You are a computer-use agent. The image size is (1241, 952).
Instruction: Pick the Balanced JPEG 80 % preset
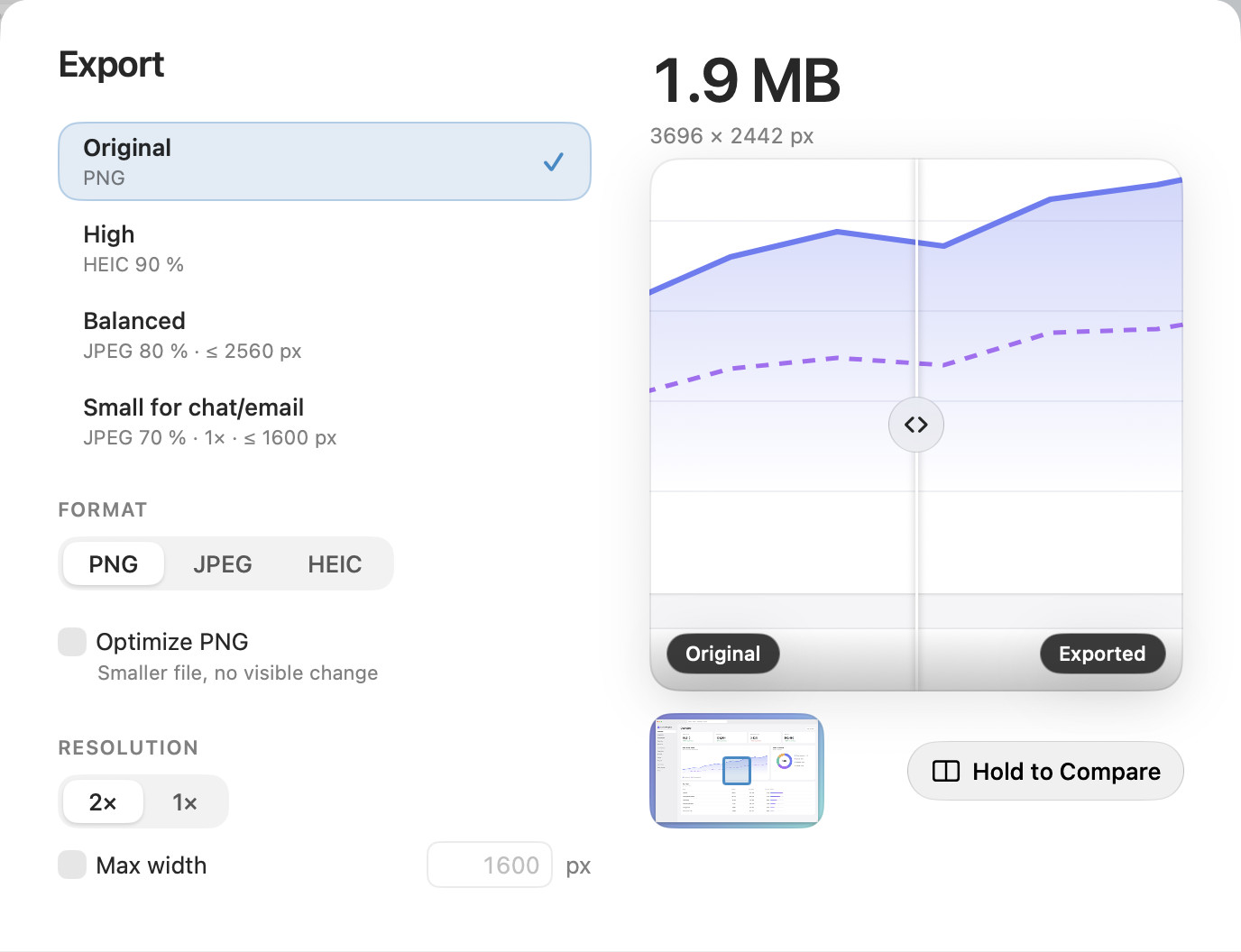pos(325,334)
